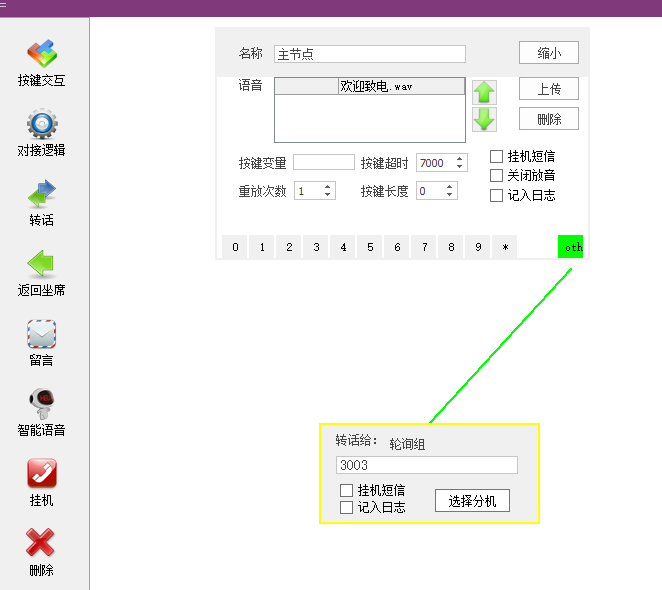Increase the 按键超时 value with up arrow

(459, 159)
